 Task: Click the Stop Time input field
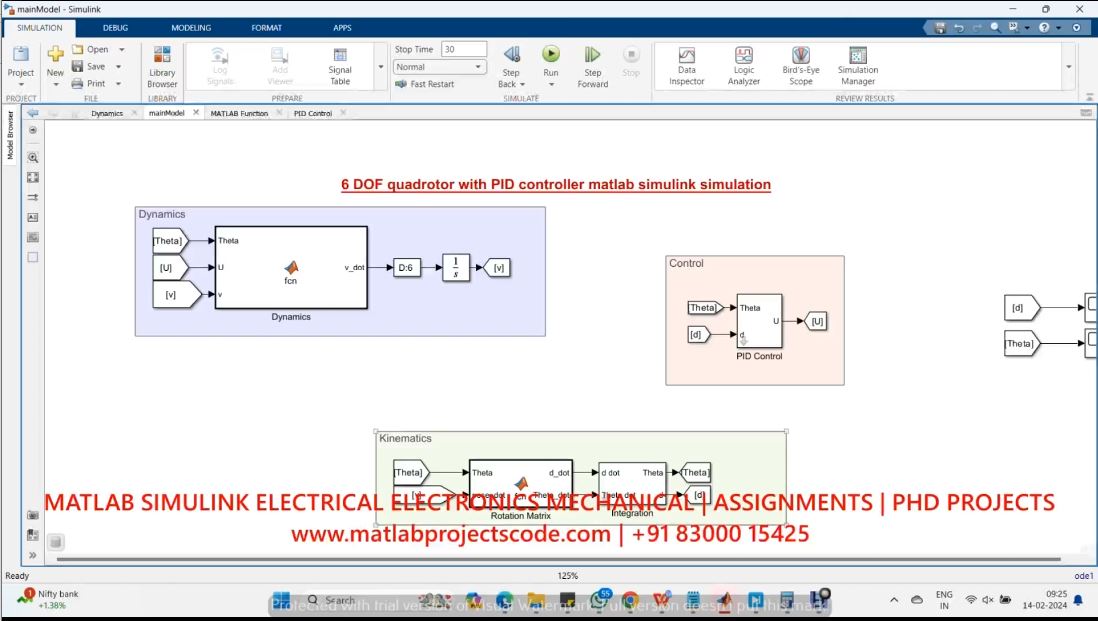(463, 49)
